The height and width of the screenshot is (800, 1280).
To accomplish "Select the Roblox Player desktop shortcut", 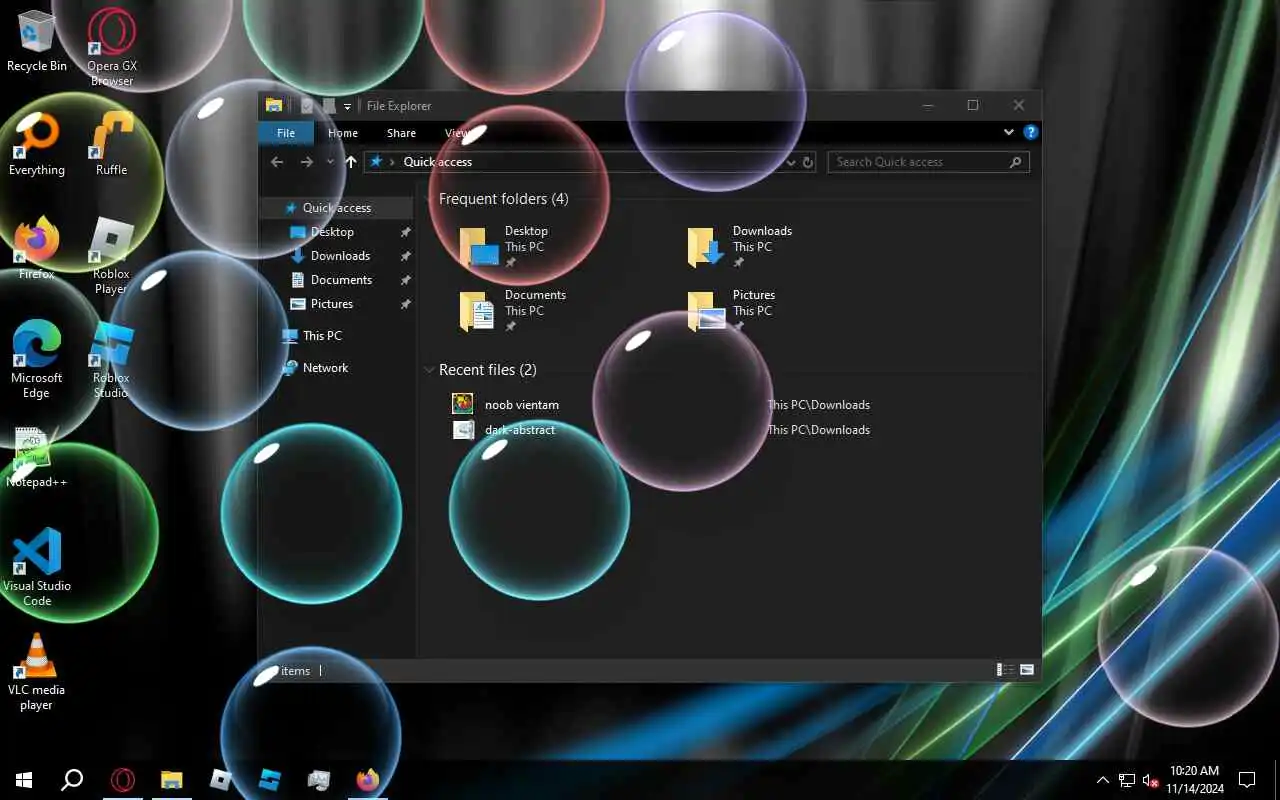I will click(x=112, y=256).
